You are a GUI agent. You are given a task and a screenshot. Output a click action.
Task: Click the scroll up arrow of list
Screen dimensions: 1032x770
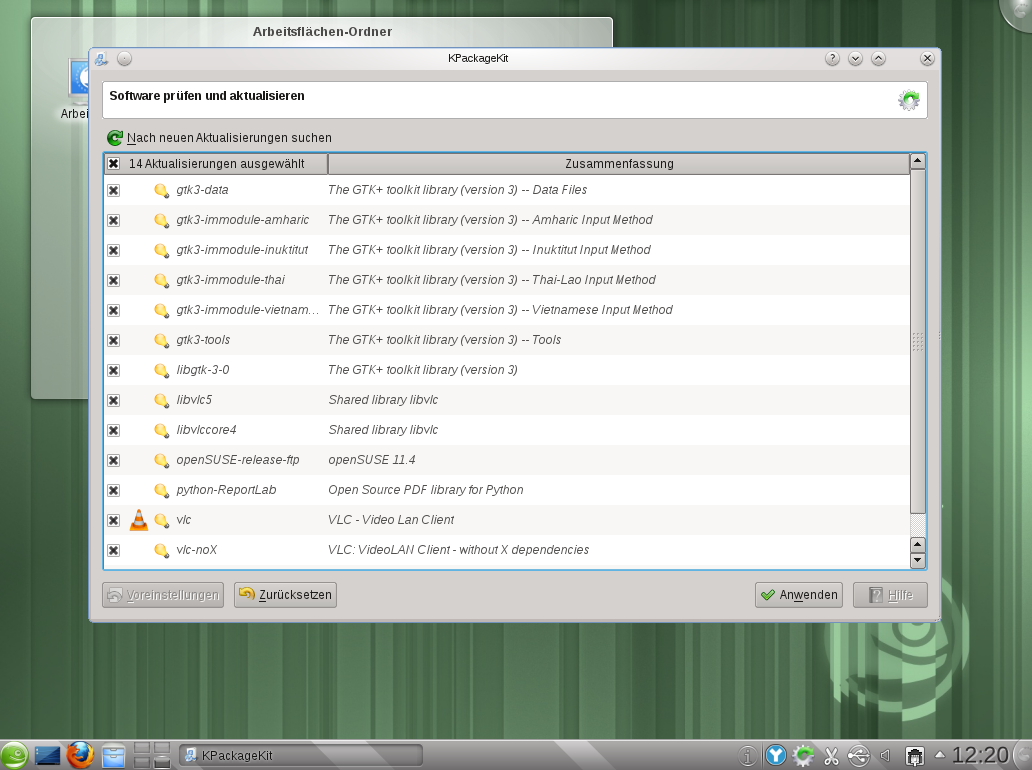pyautogui.click(x=917, y=162)
